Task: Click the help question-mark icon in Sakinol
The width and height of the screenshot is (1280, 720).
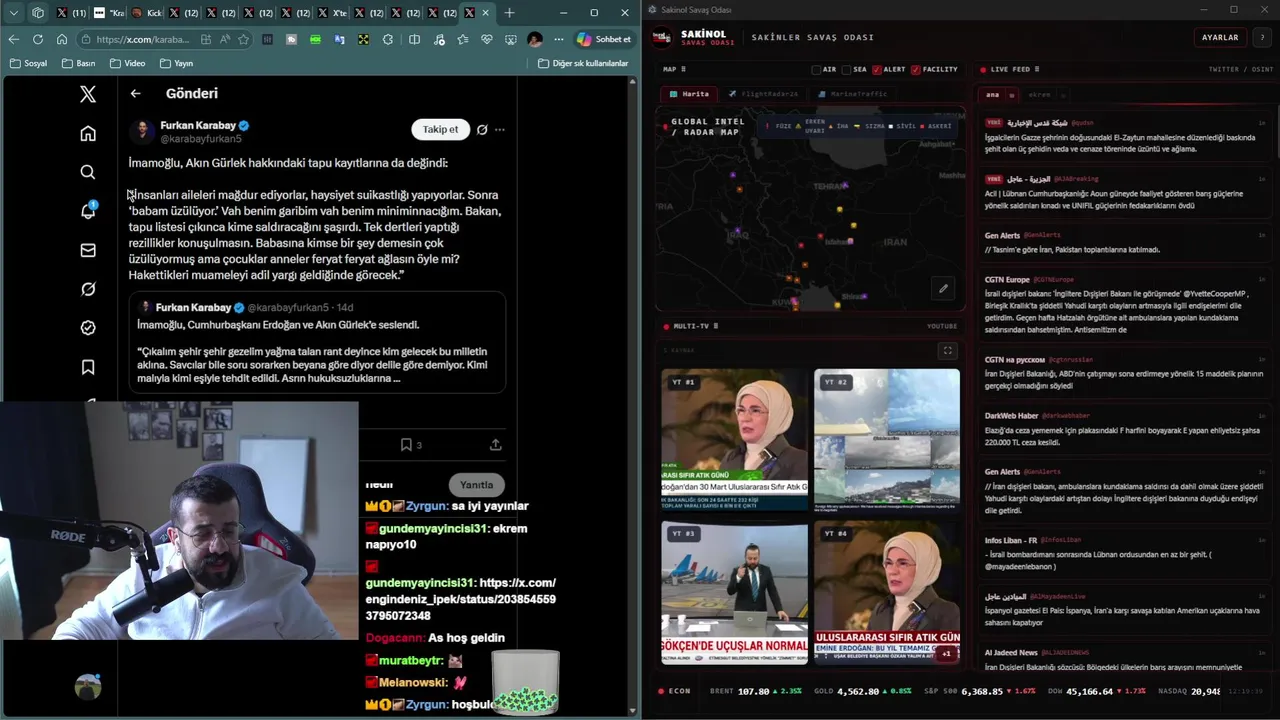Action: click(1262, 37)
